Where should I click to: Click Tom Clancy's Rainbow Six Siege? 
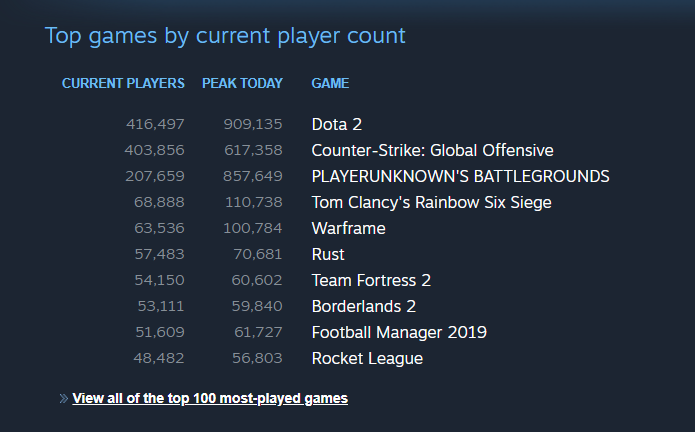click(x=432, y=202)
